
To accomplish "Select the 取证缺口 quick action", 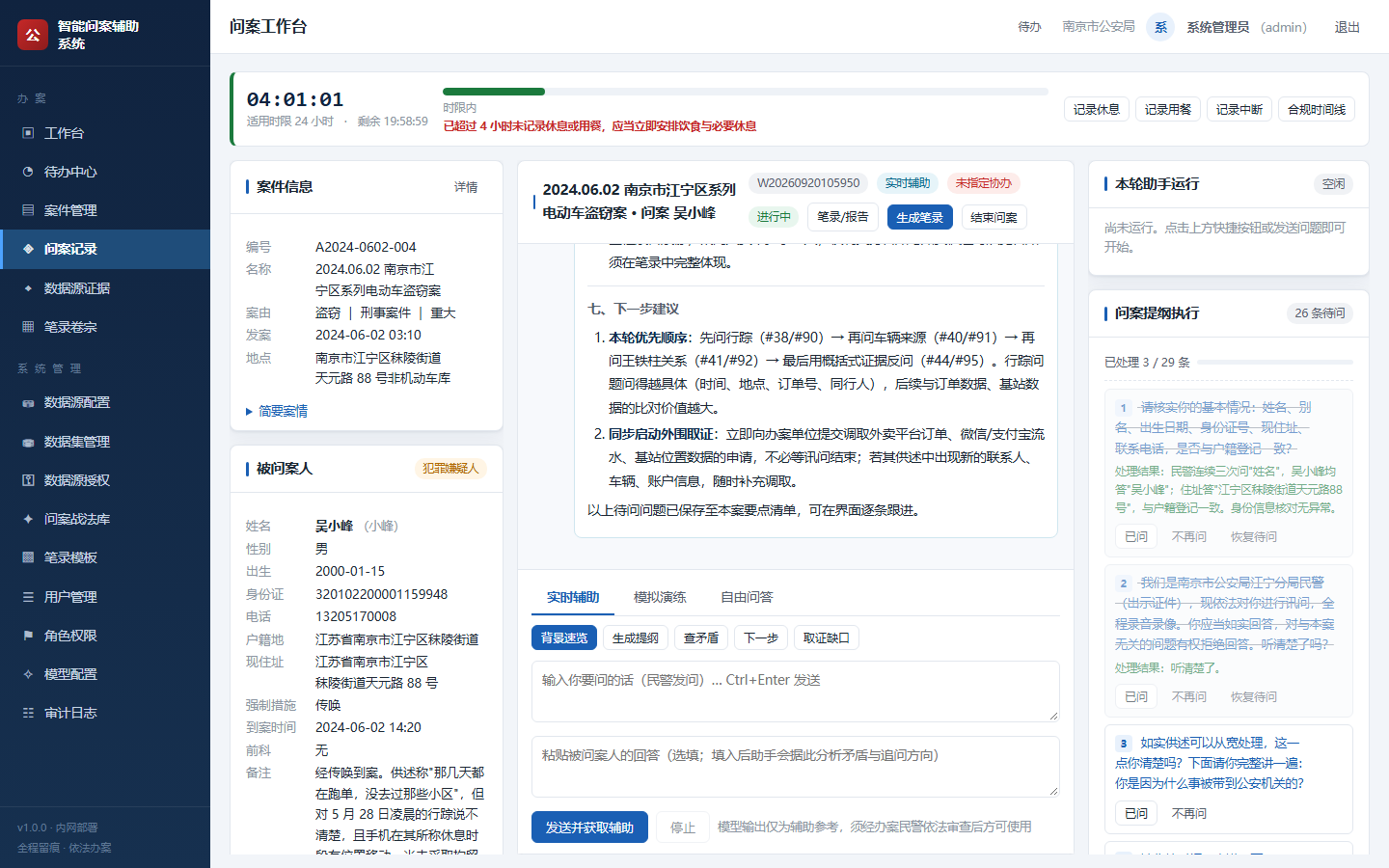I will tap(827, 637).
